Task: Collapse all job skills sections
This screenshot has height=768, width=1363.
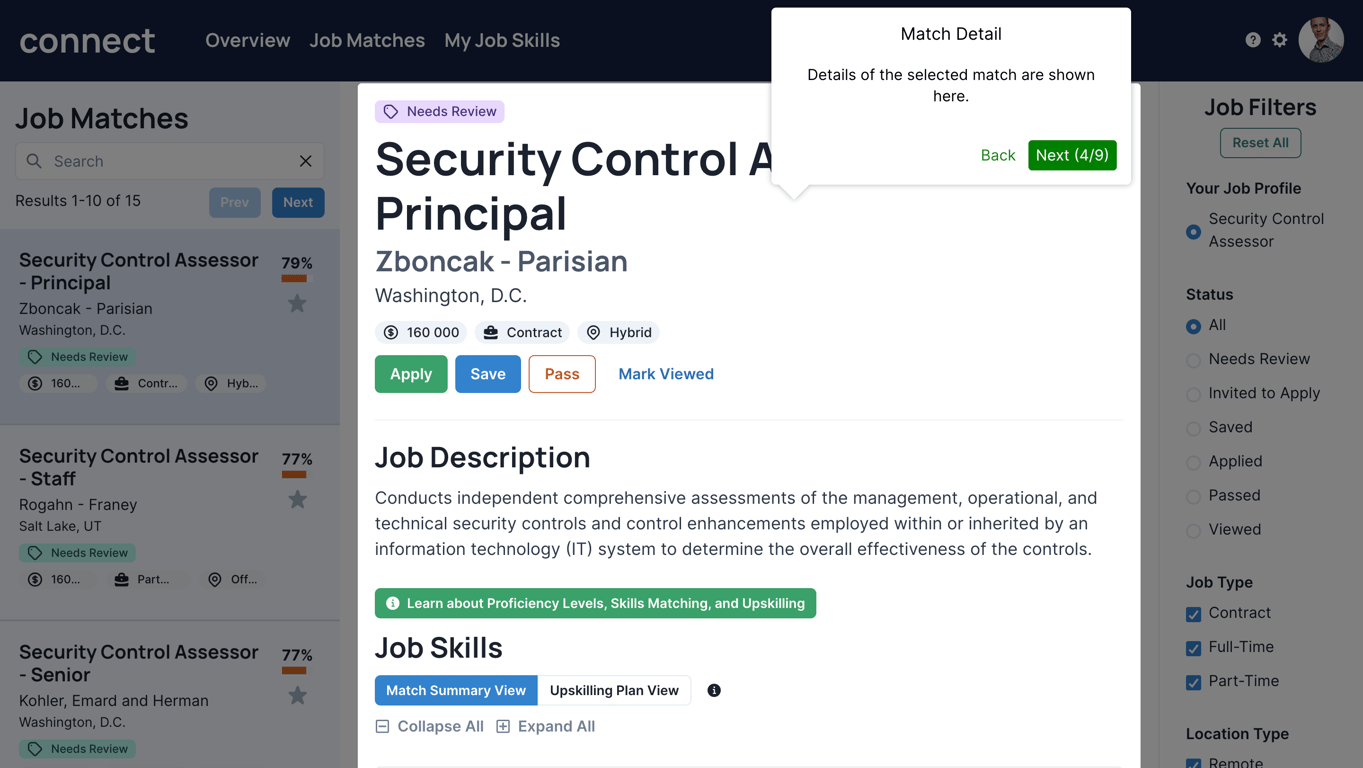Action: [430, 727]
